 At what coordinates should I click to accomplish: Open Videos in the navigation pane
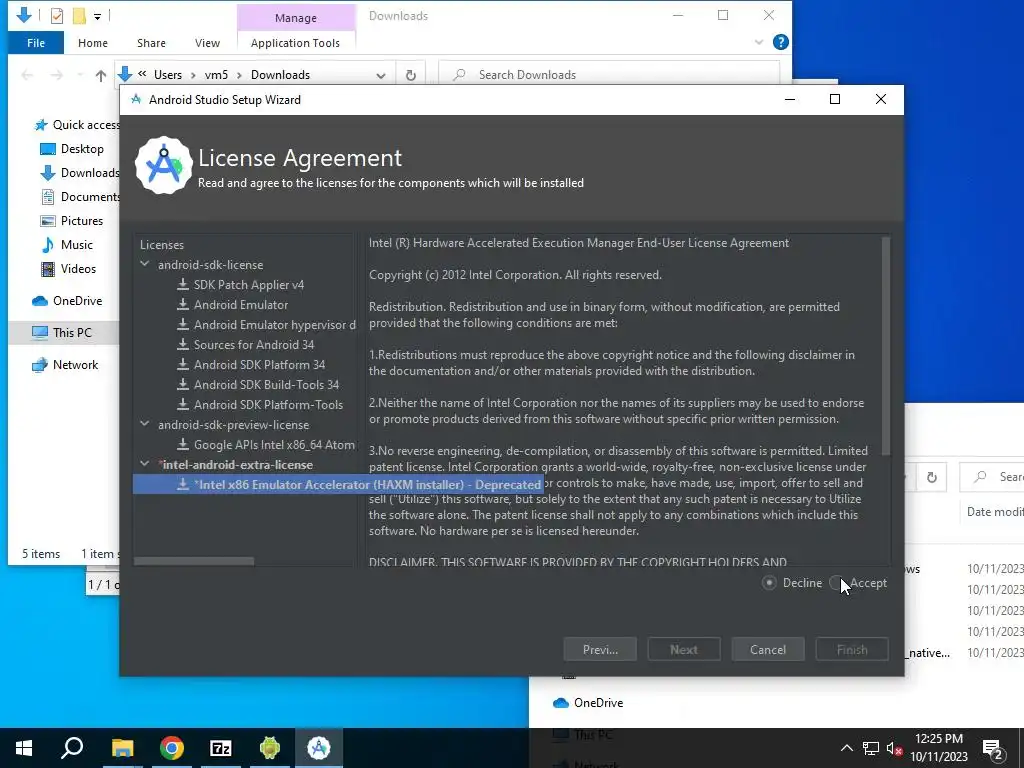69,269
